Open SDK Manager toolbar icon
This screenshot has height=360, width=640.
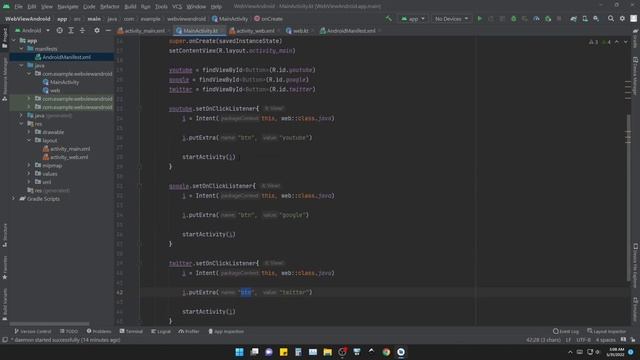(x=596, y=19)
